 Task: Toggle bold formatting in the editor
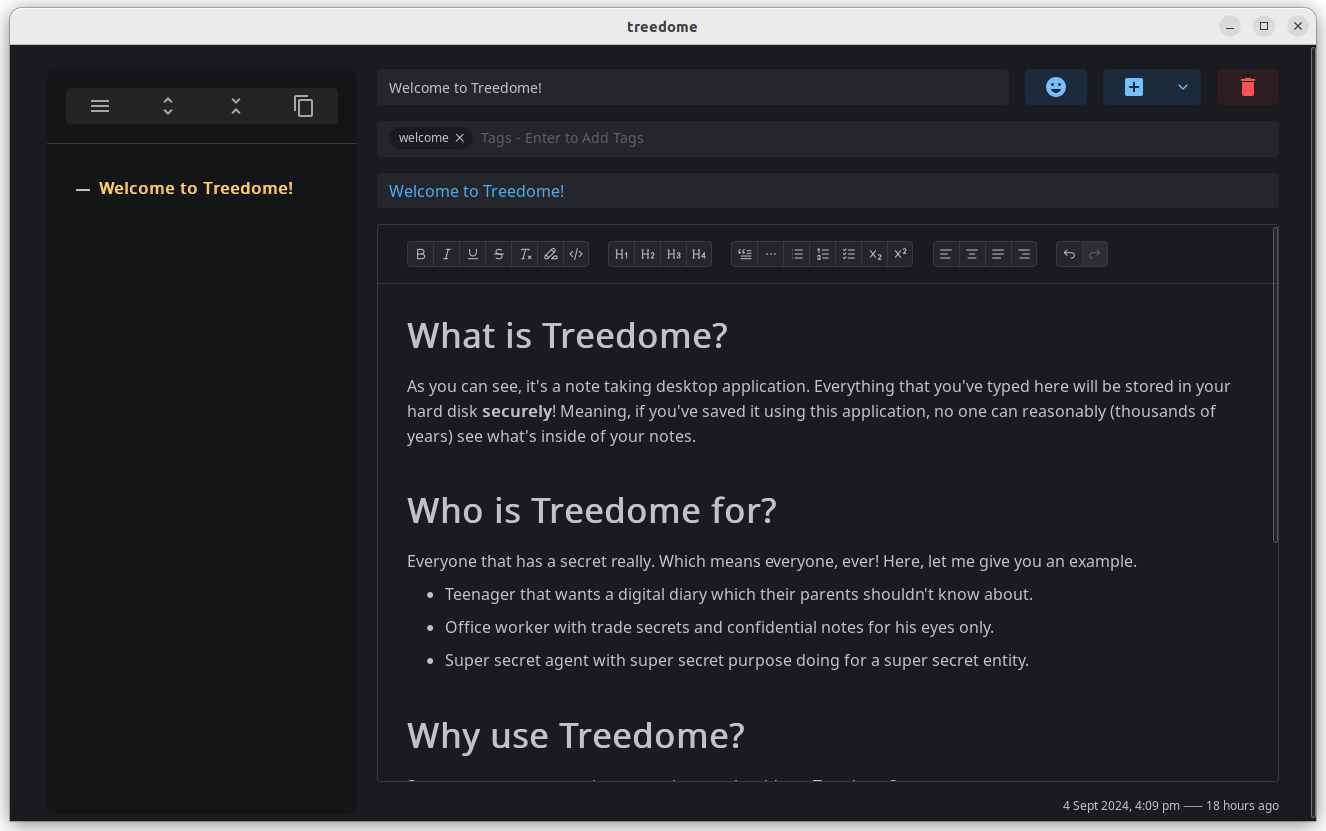coord(421,254)
